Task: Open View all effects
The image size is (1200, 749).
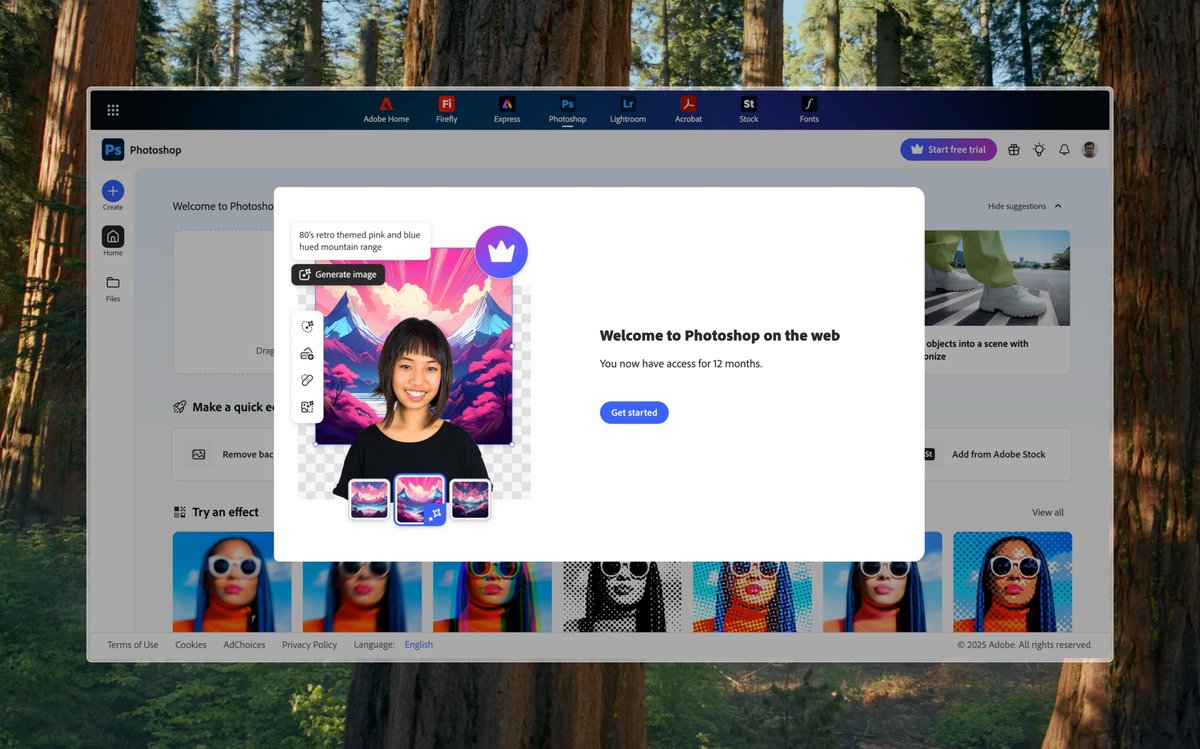Action: [1047, 512]
